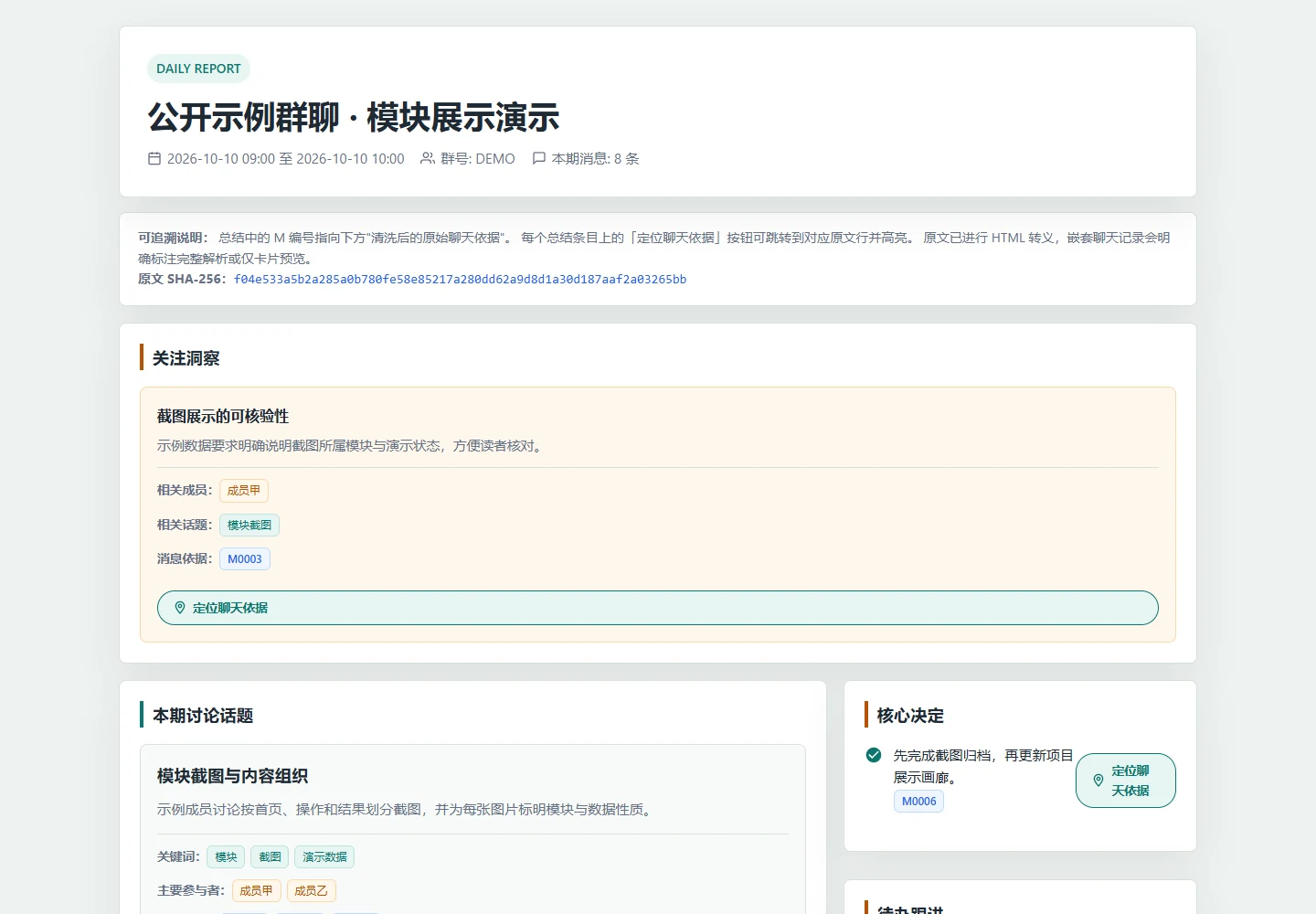Click the 截图 keyword tag
Screen dimensions: 1316x914
coord(270,857)
